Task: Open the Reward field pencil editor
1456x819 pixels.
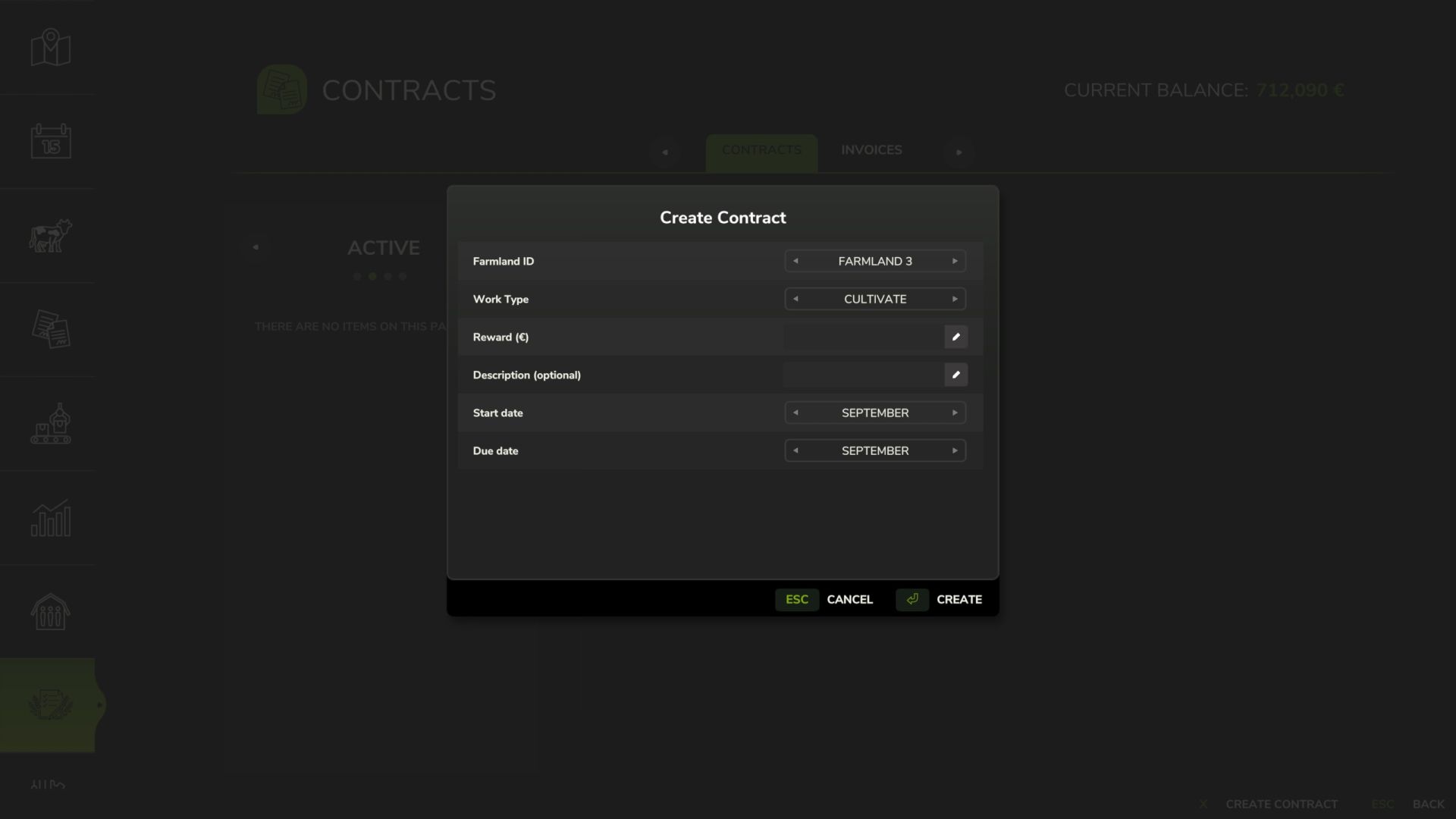Action: pyautogui.click(x=955, y=337)
